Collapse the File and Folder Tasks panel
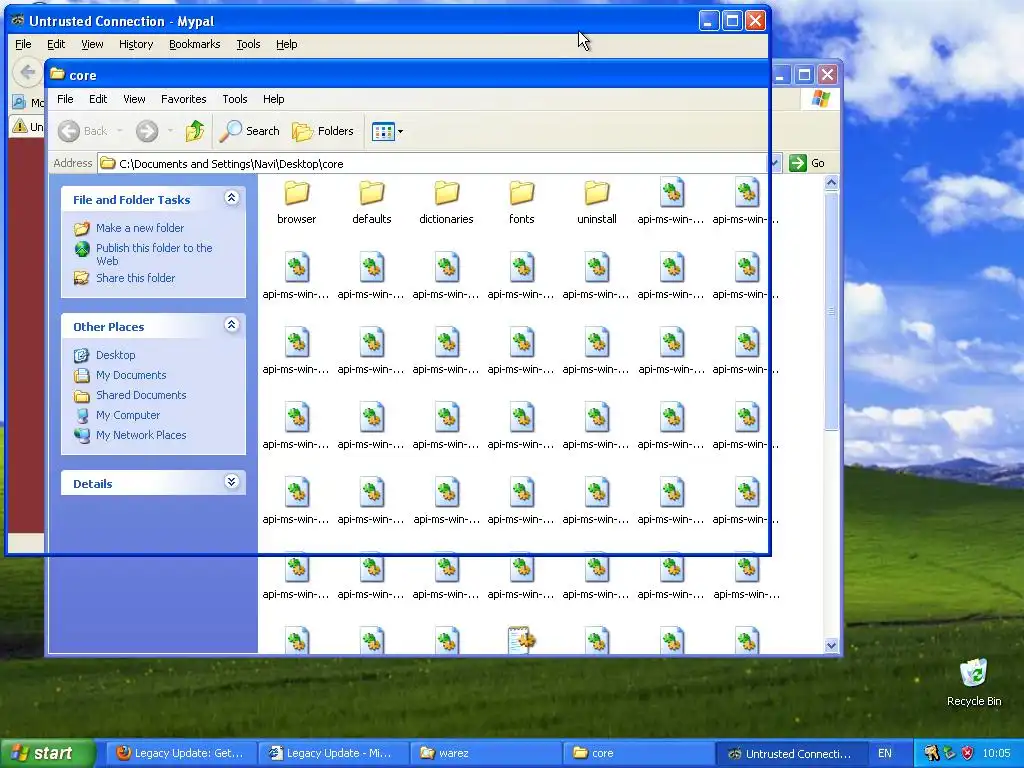The height and width of the screenshot is (768, 1024). pos(231,198)
